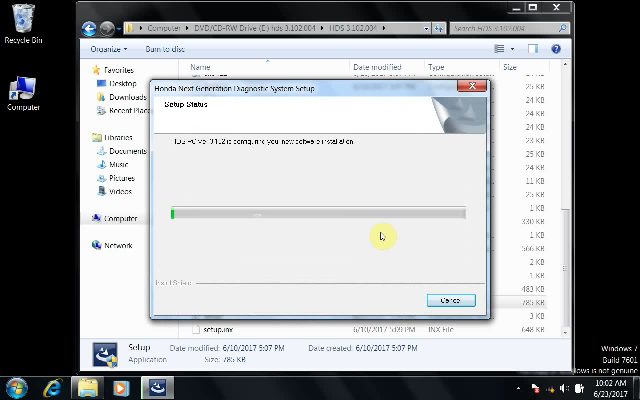Click the Action Center flag tray icon

(536, 388)
